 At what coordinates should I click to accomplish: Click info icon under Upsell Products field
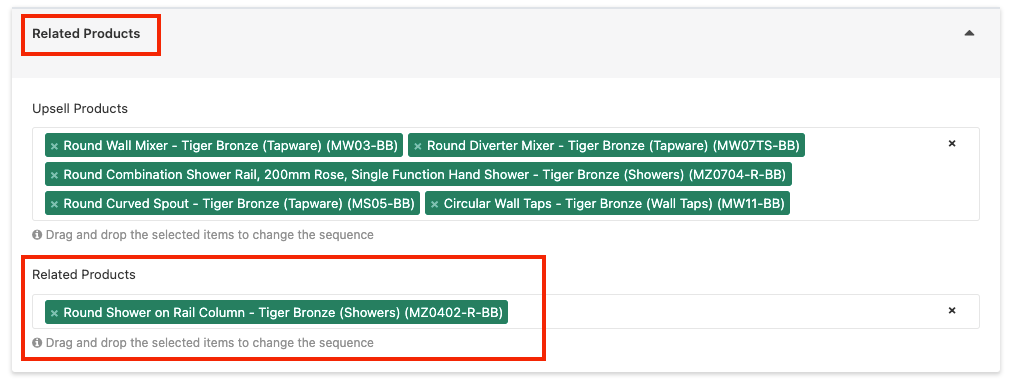[37, 235]
